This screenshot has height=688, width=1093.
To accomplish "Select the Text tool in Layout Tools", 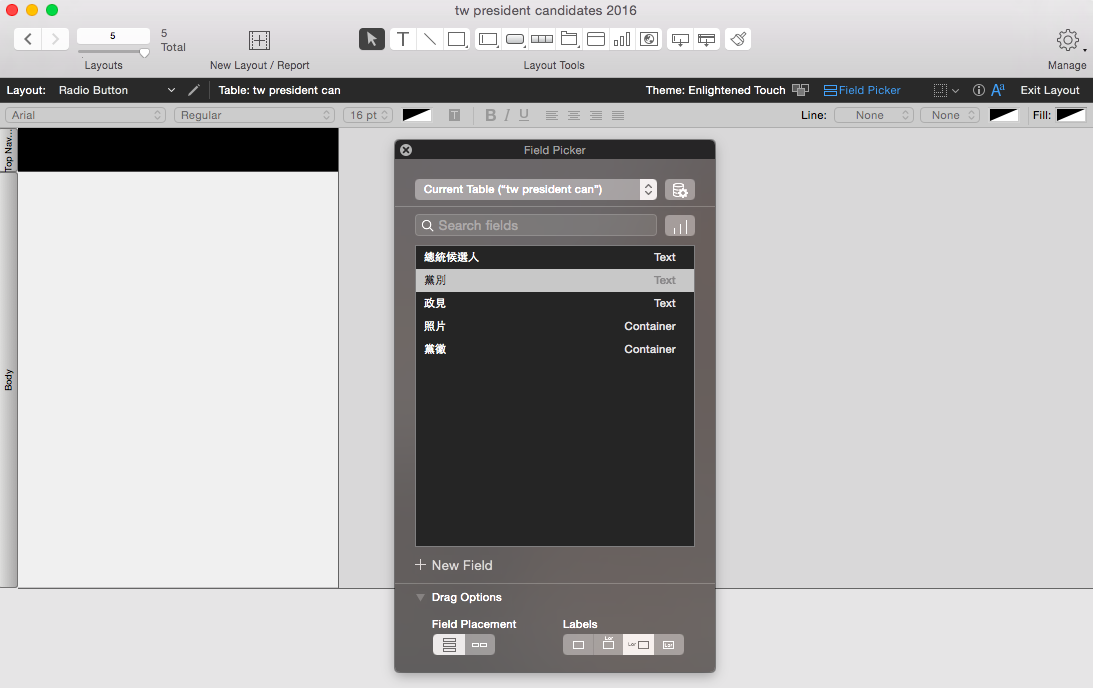I will [402, 39].
